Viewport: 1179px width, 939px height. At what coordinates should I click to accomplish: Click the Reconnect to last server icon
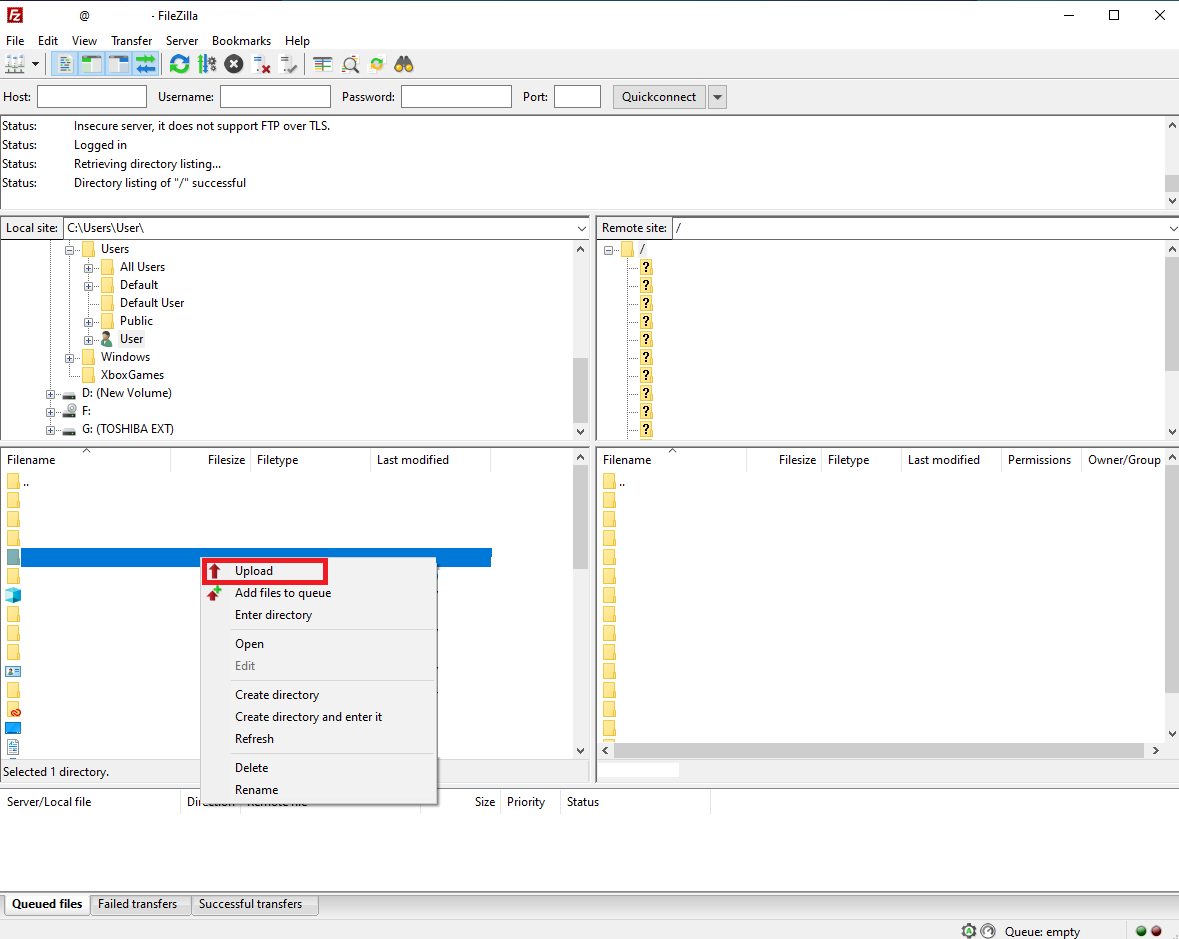point(288,65)
